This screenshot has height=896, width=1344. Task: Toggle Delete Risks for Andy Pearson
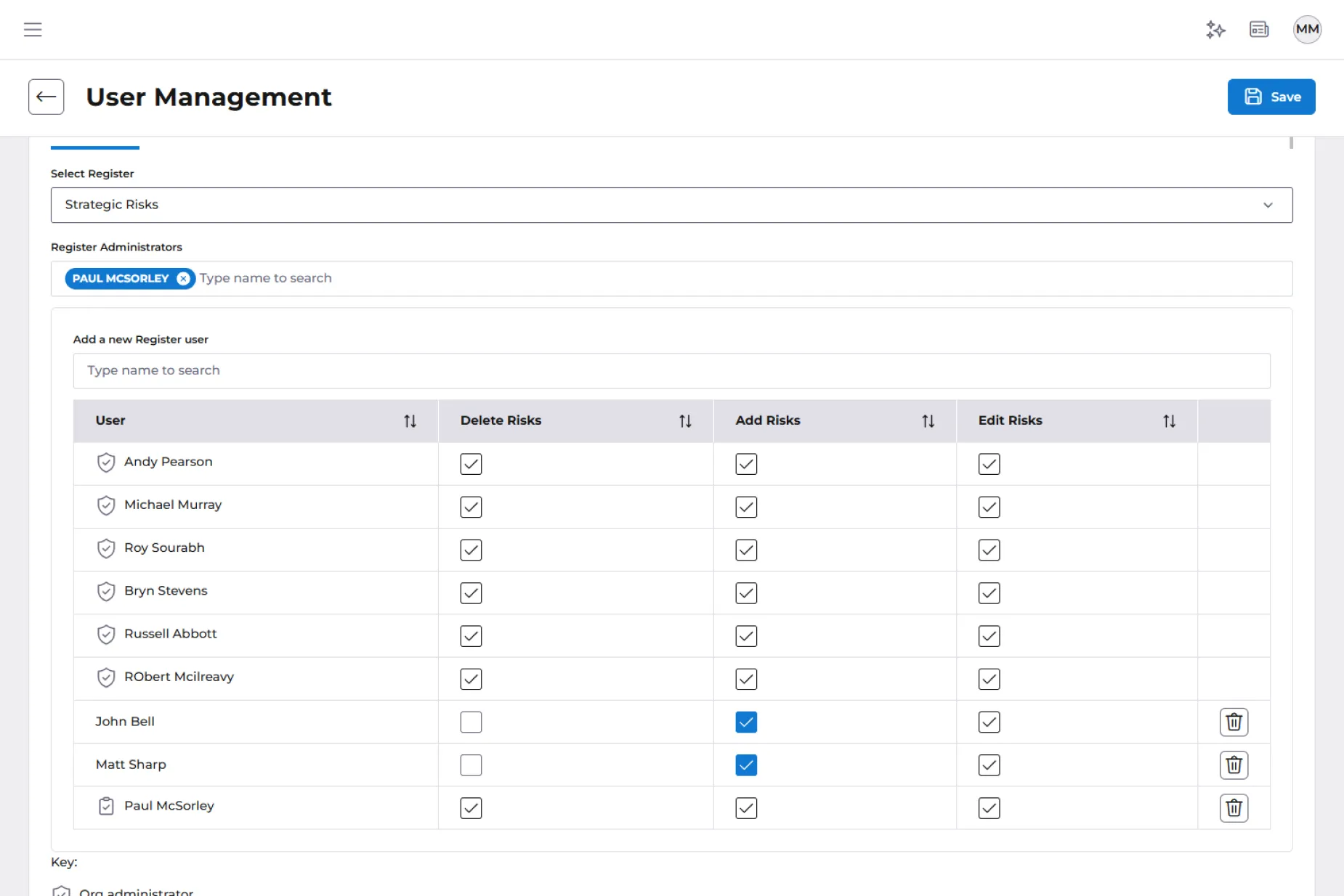[x=471, y=464]
